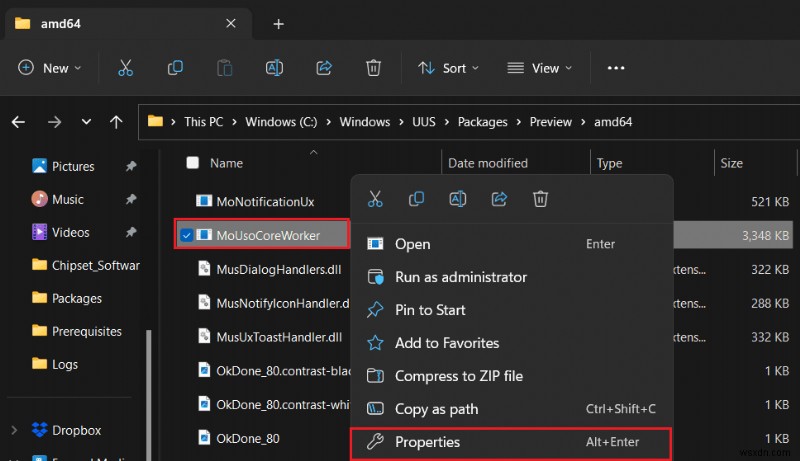The image size is (800, 461).
Task: Open a new tab with the plus button
Action: [279, 24]
